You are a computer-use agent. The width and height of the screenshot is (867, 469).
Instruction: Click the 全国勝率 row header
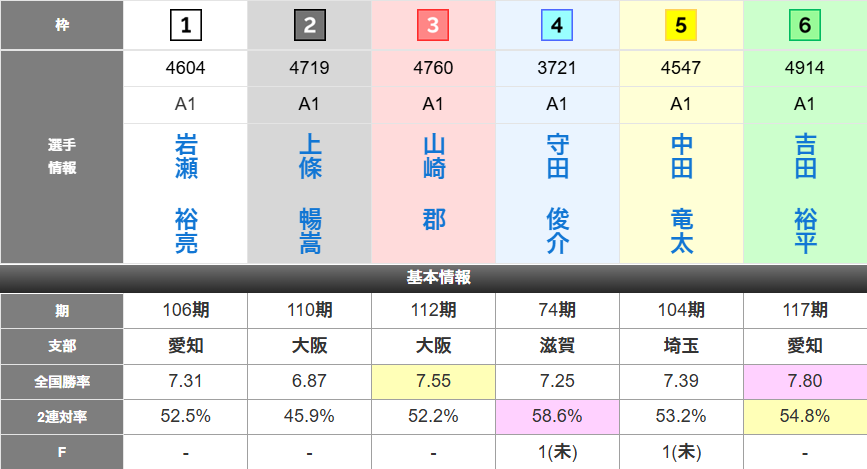[x=62, y=381]
